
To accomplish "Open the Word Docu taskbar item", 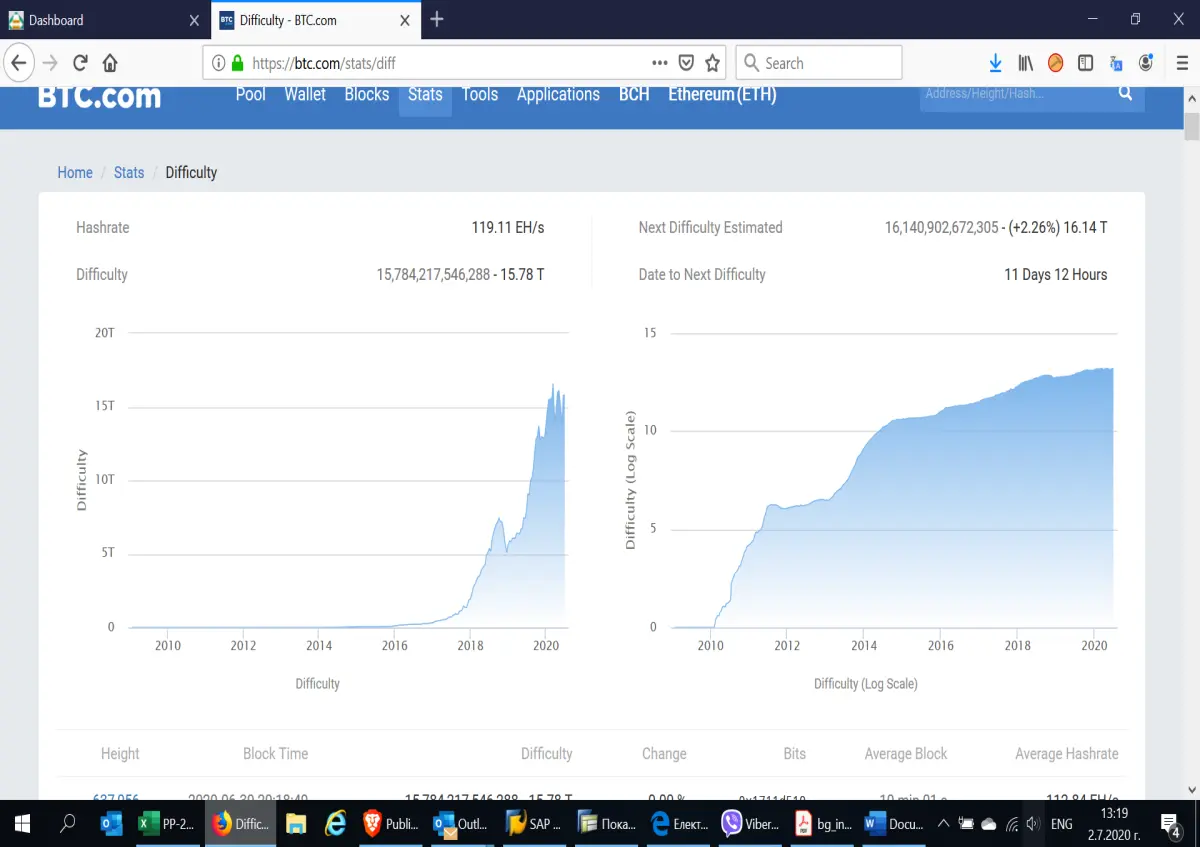I will tap(895, 824).
